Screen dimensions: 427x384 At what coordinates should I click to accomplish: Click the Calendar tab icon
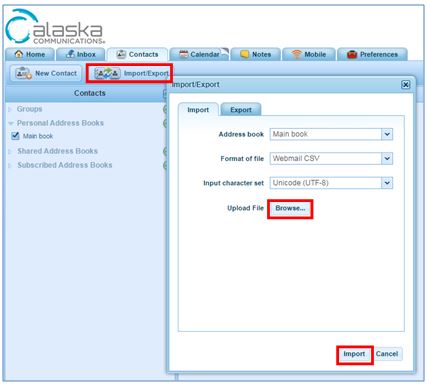(x=184, y=54)
